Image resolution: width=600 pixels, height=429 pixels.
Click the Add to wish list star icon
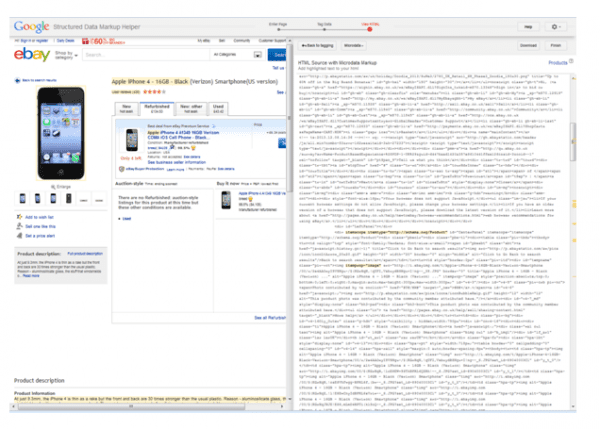point(19,217)
